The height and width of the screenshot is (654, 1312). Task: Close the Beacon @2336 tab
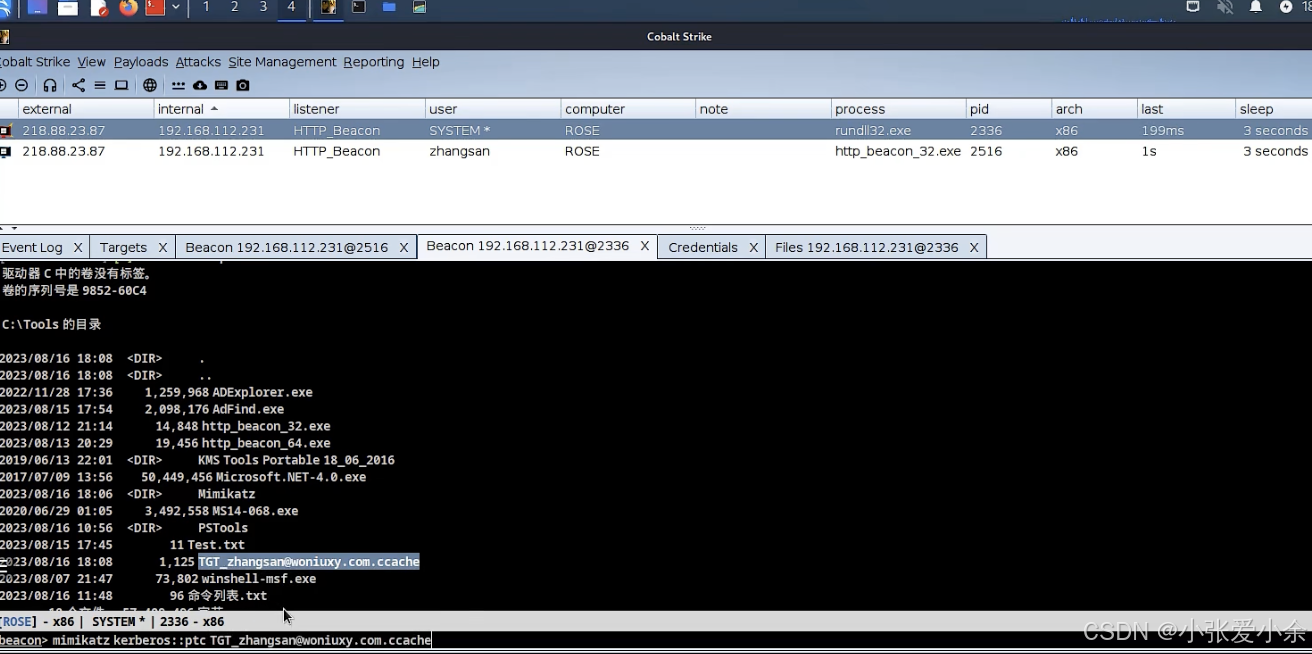(x=645, y=245)
